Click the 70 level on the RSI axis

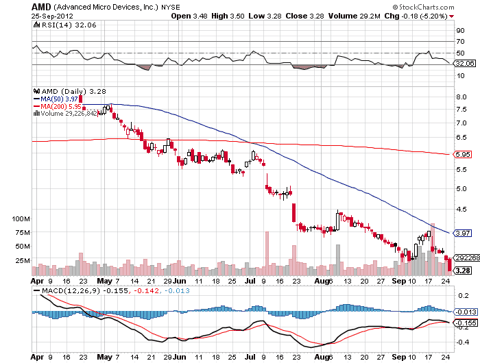point(461,42)
